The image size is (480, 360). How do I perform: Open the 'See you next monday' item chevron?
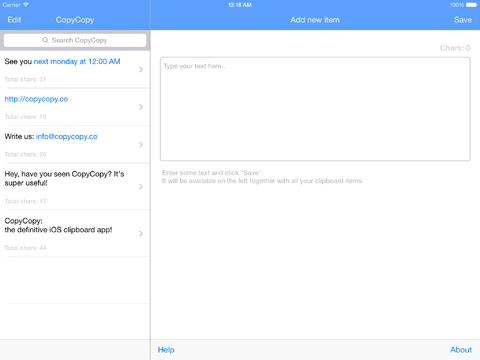[x=141, y=69]
